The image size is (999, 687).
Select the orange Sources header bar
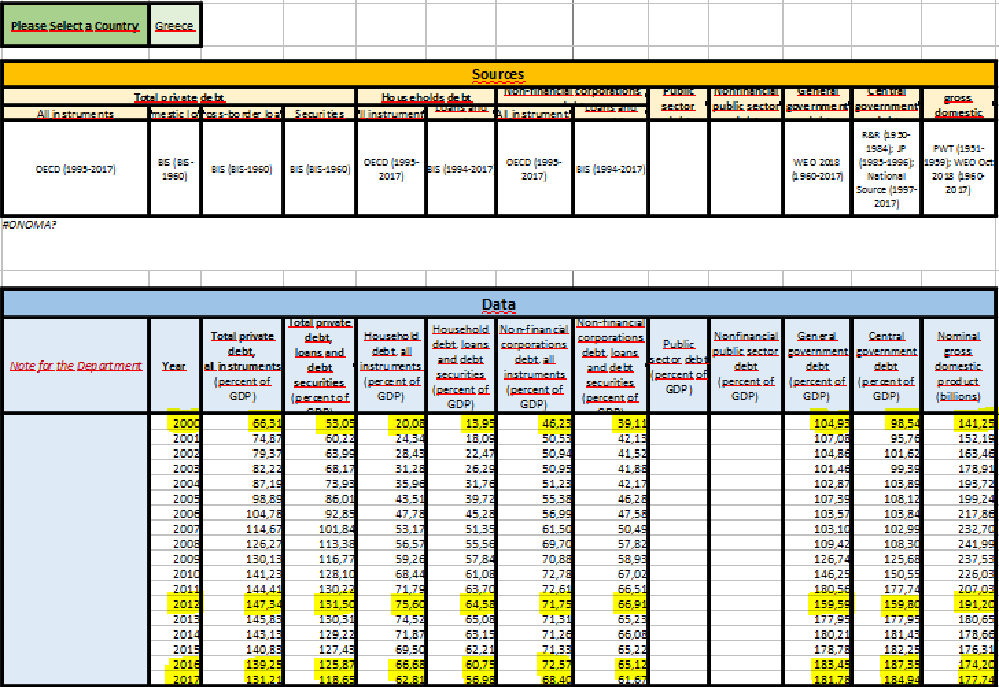498,74
